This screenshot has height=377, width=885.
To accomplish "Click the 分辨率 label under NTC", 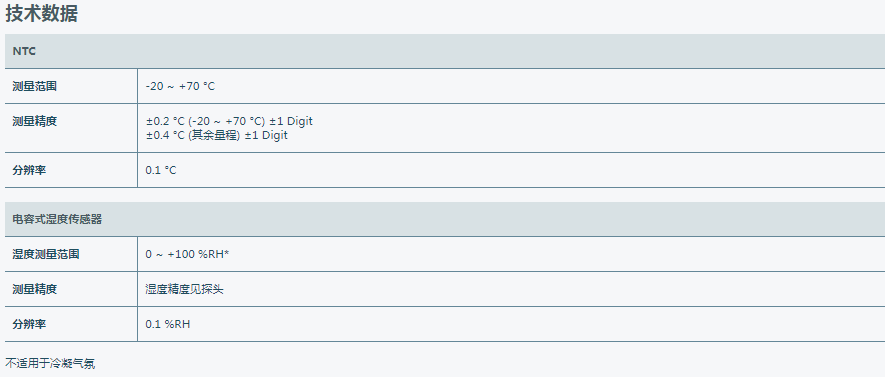I will point(29,170).
